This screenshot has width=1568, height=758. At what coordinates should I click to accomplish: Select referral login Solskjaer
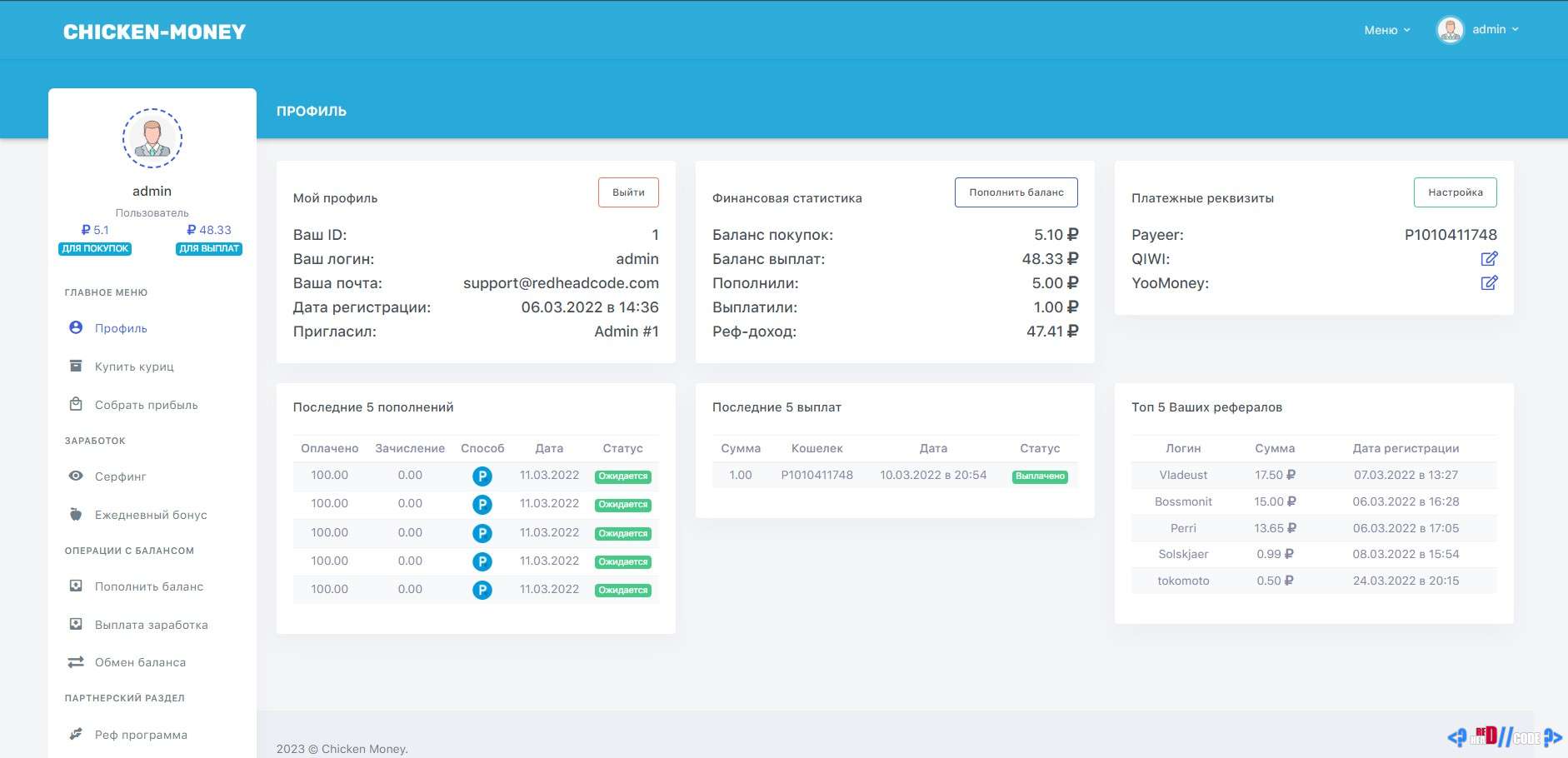coord(1183,554)
